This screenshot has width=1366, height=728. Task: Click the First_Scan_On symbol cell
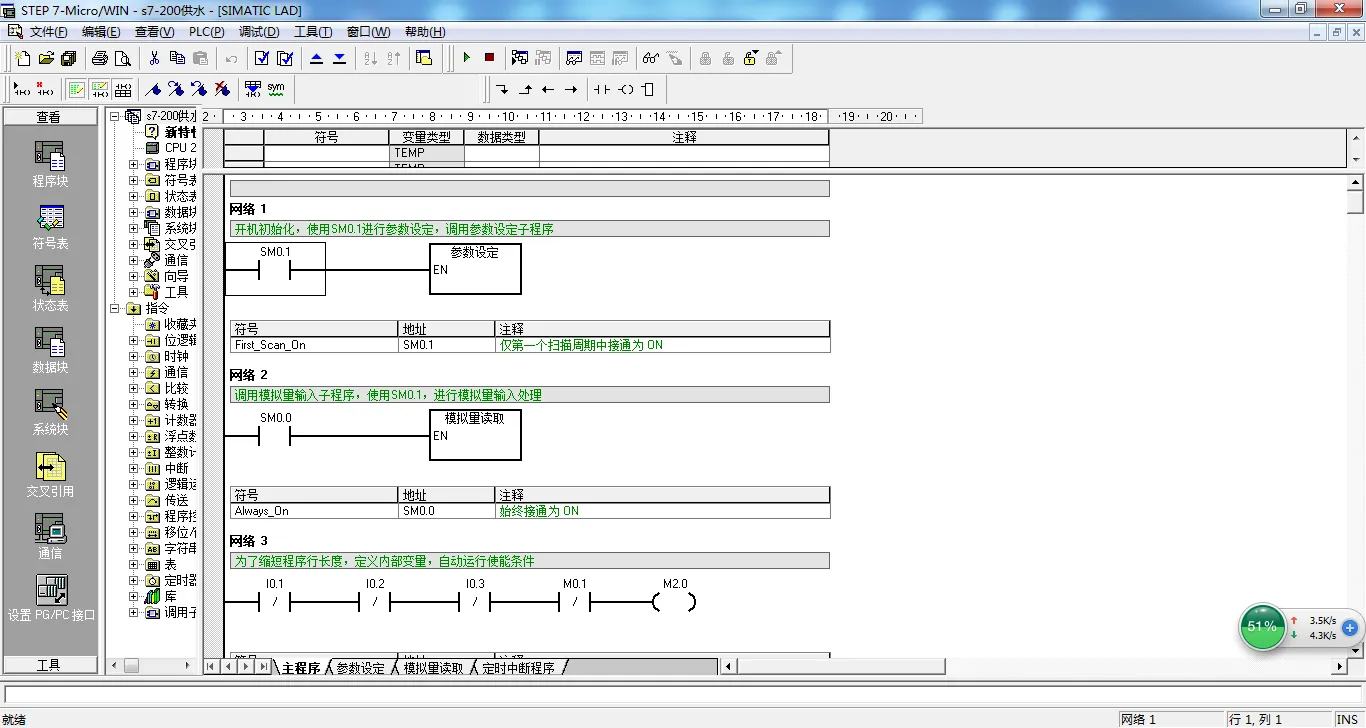point(314,345)
